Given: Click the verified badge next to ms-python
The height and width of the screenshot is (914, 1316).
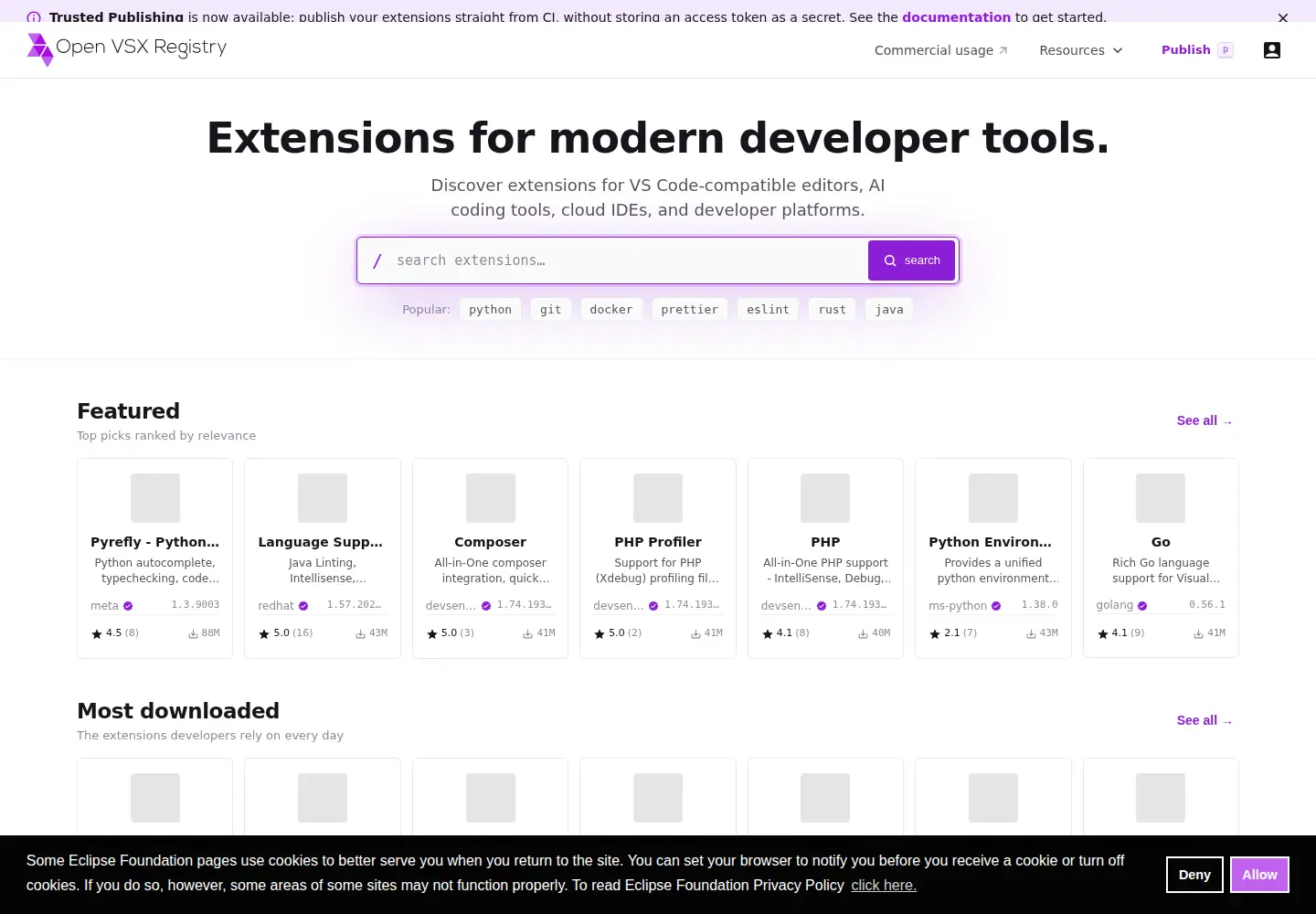Looking at the screenshot, I should point(996,606).
